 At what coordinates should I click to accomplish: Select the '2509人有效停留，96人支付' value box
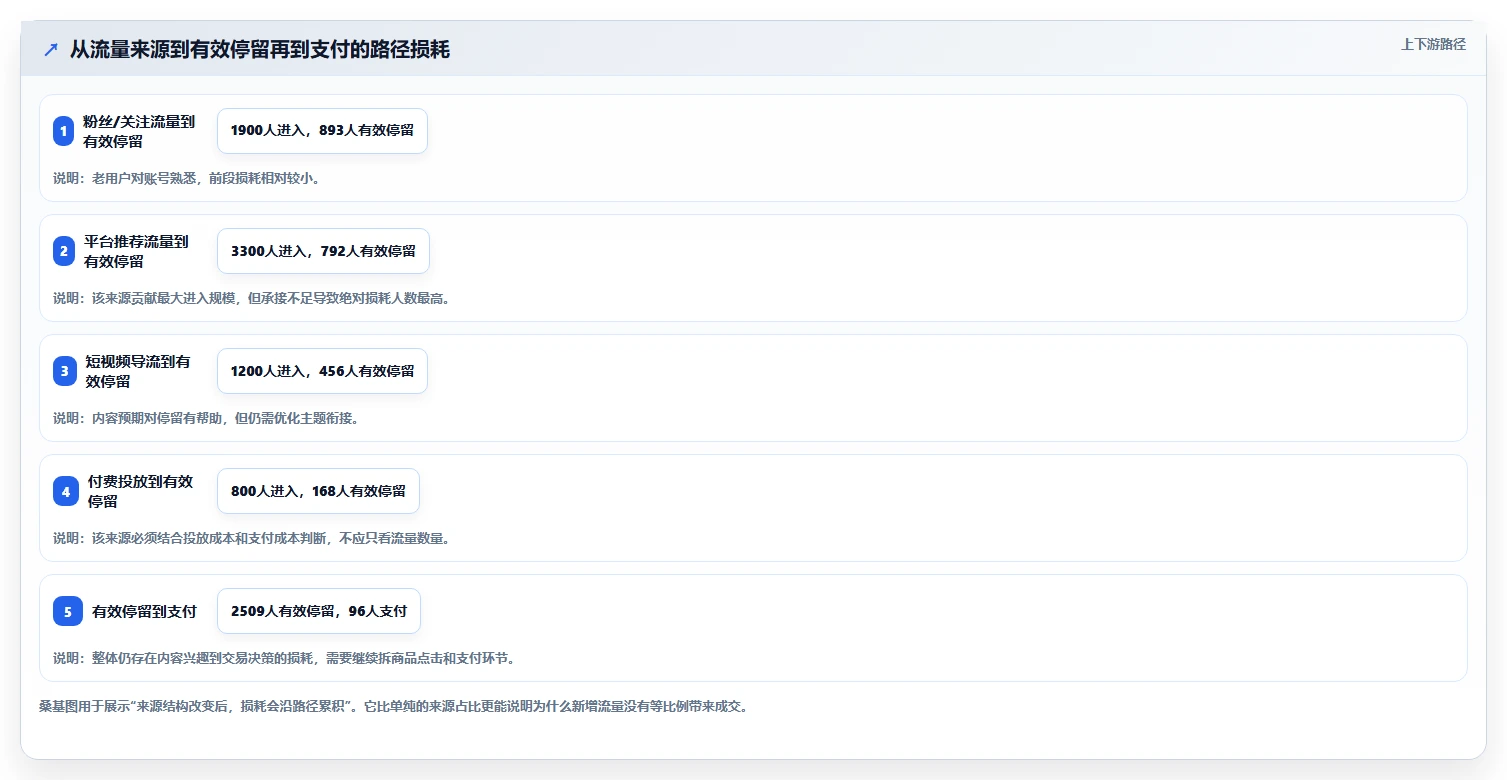click(x=319, y=611)
